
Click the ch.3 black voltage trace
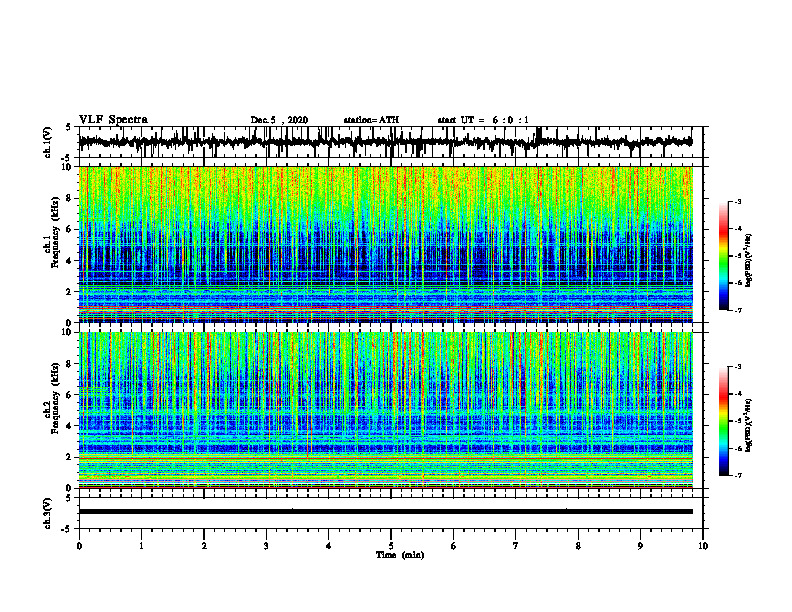385,512
